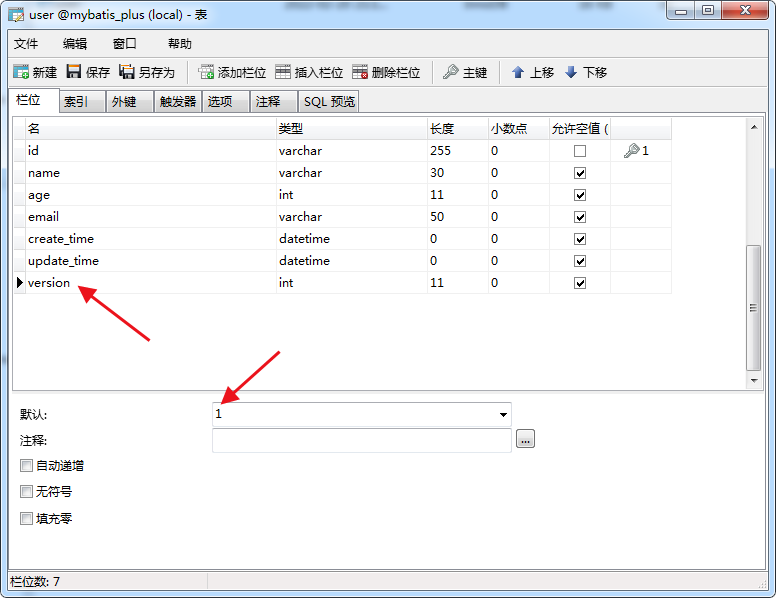
Task: Switch to the 注释 (Comment) tab
Action: click(x=274, y=101)
